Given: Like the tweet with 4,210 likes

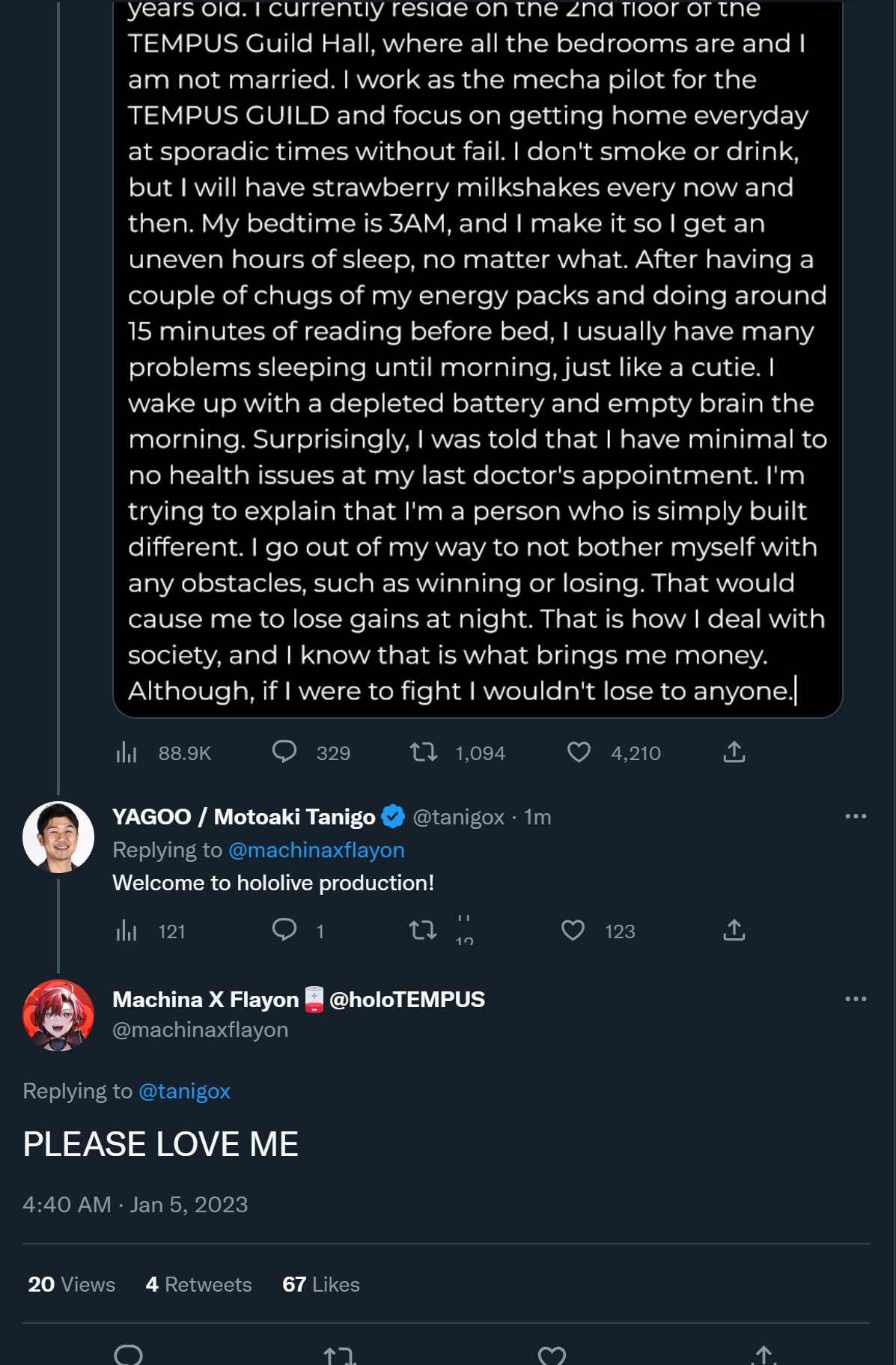Looking at the screenshot, I should tap(579, 752).
